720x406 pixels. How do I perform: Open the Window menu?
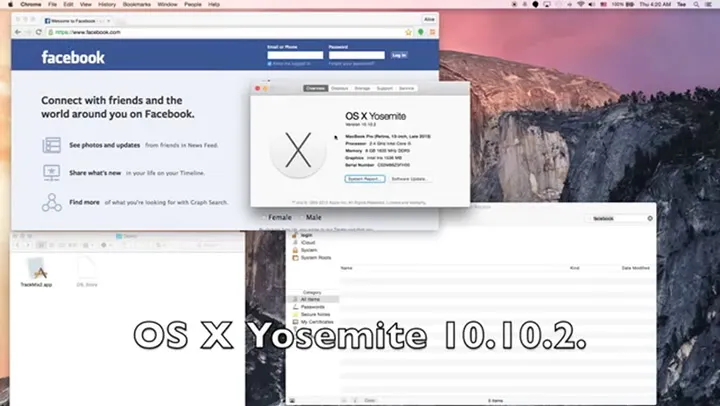167,4
